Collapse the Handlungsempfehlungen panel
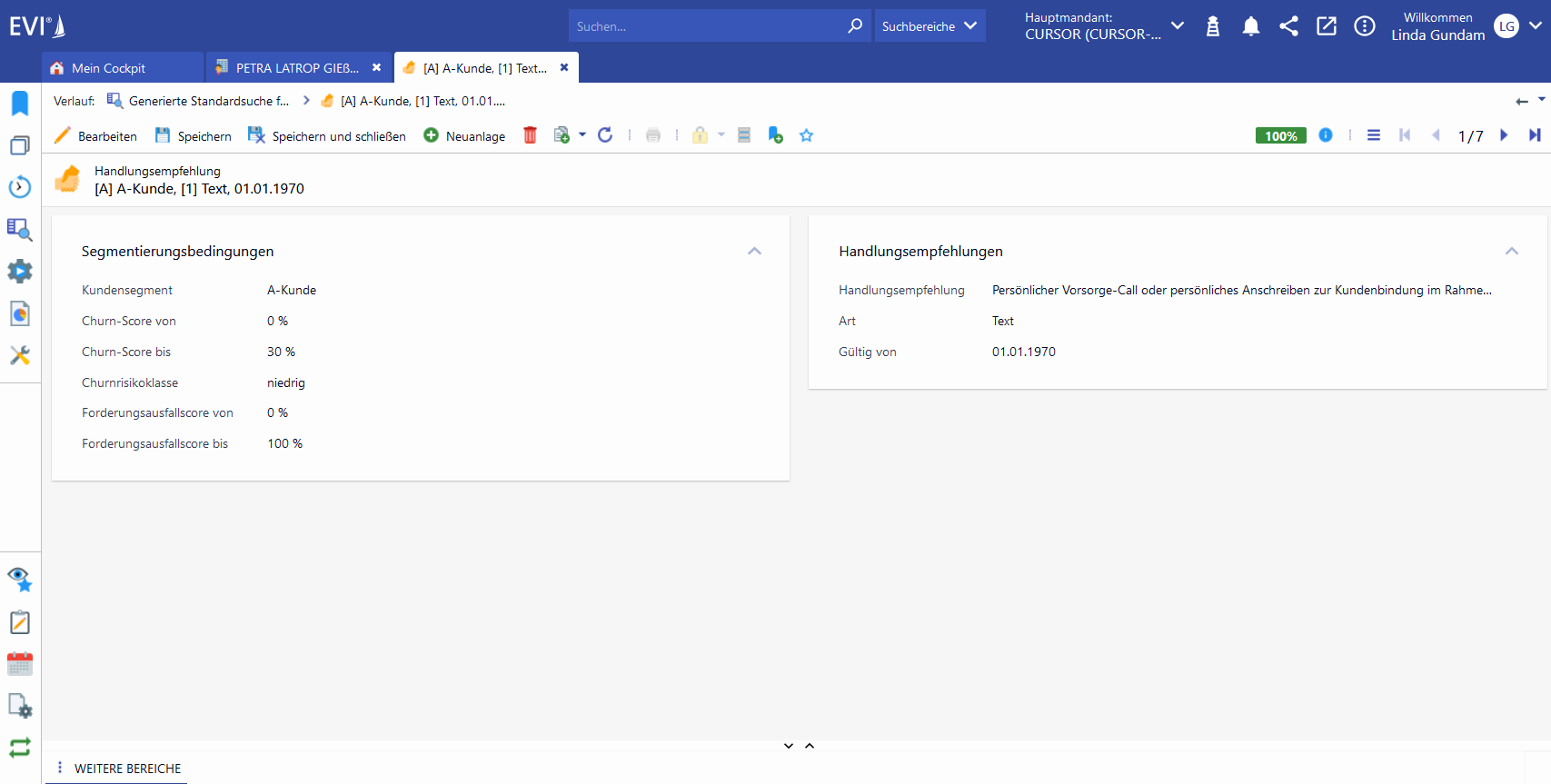This screenshot has height=784, width=1551. point(1511,252)
